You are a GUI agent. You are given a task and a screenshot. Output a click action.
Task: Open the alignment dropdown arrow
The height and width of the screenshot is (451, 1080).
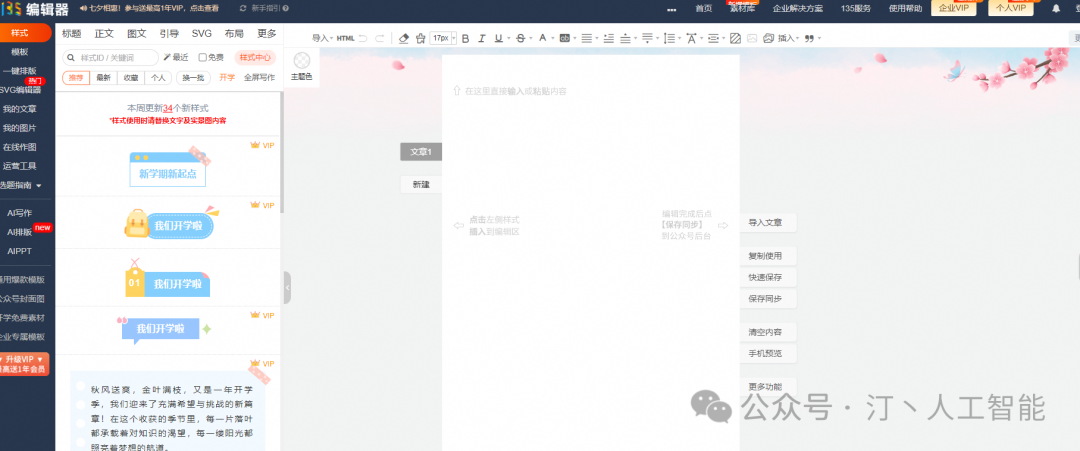pyautogui.click(x=596, y=39)
